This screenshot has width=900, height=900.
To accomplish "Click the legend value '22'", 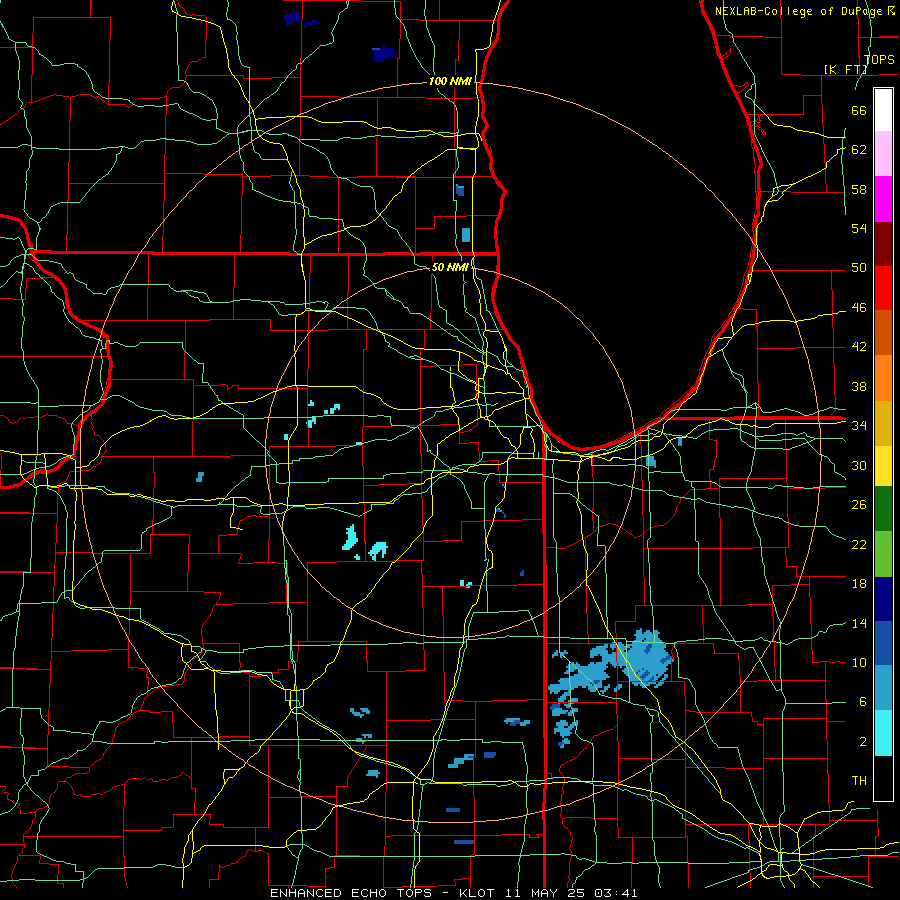I will point(859,545).
